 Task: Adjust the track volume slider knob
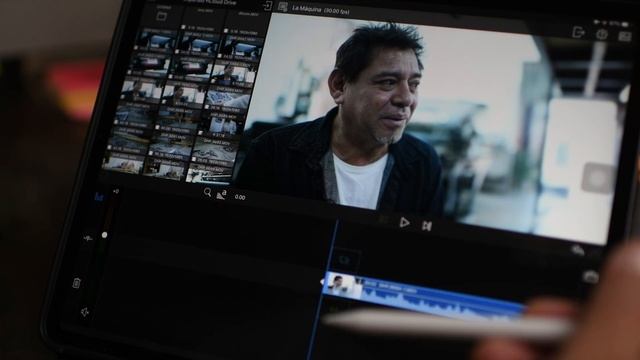104,235
